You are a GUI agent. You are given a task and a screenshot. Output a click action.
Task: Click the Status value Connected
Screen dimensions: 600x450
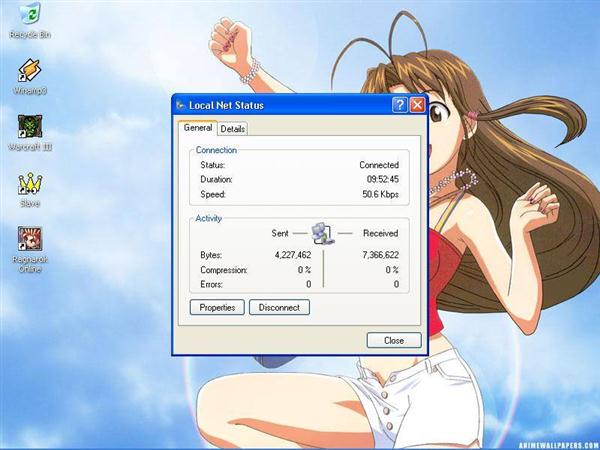(379, 165)
